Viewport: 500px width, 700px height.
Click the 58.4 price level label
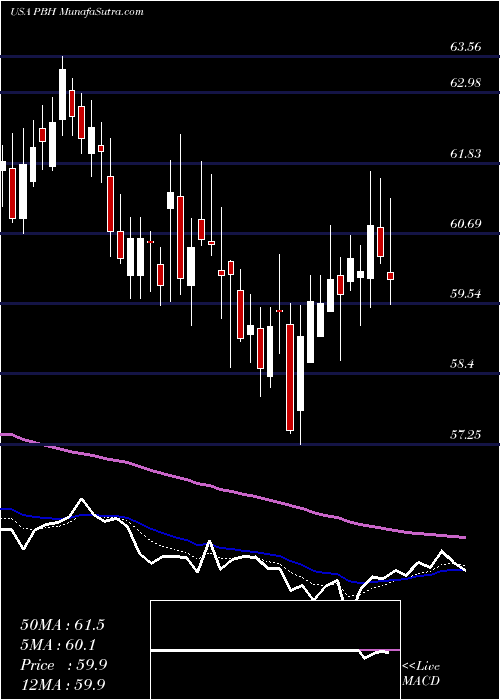(462, 363)
